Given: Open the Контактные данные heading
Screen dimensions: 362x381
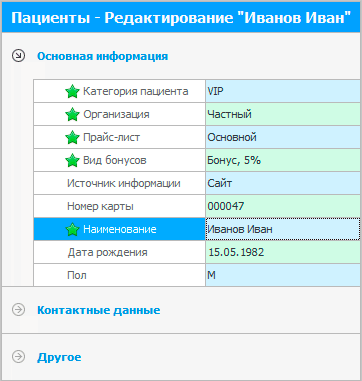Looking at the screenshot, I should point(99,310).
